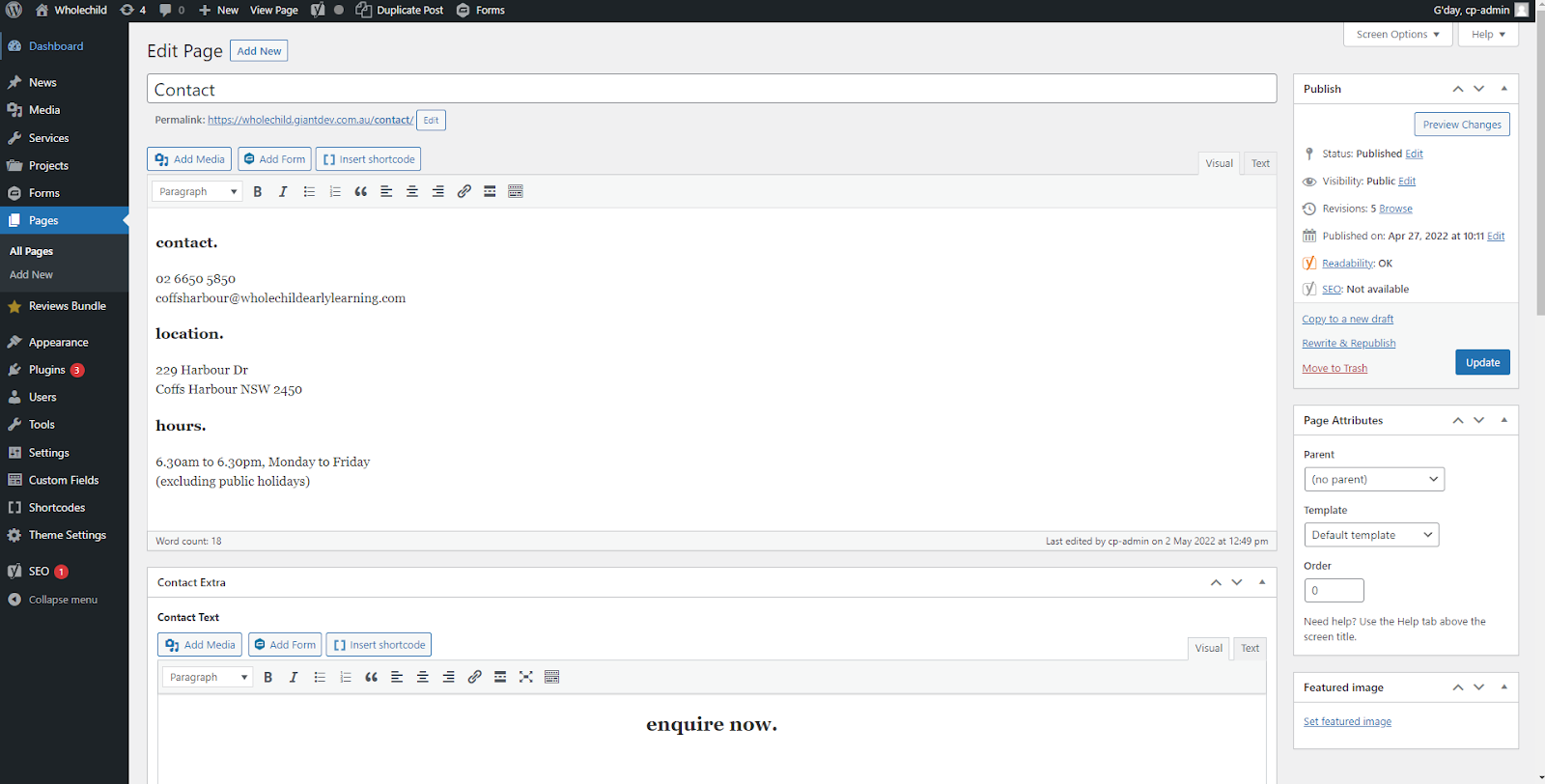Click the bulleted list icon in main editor

click(309, 192)
